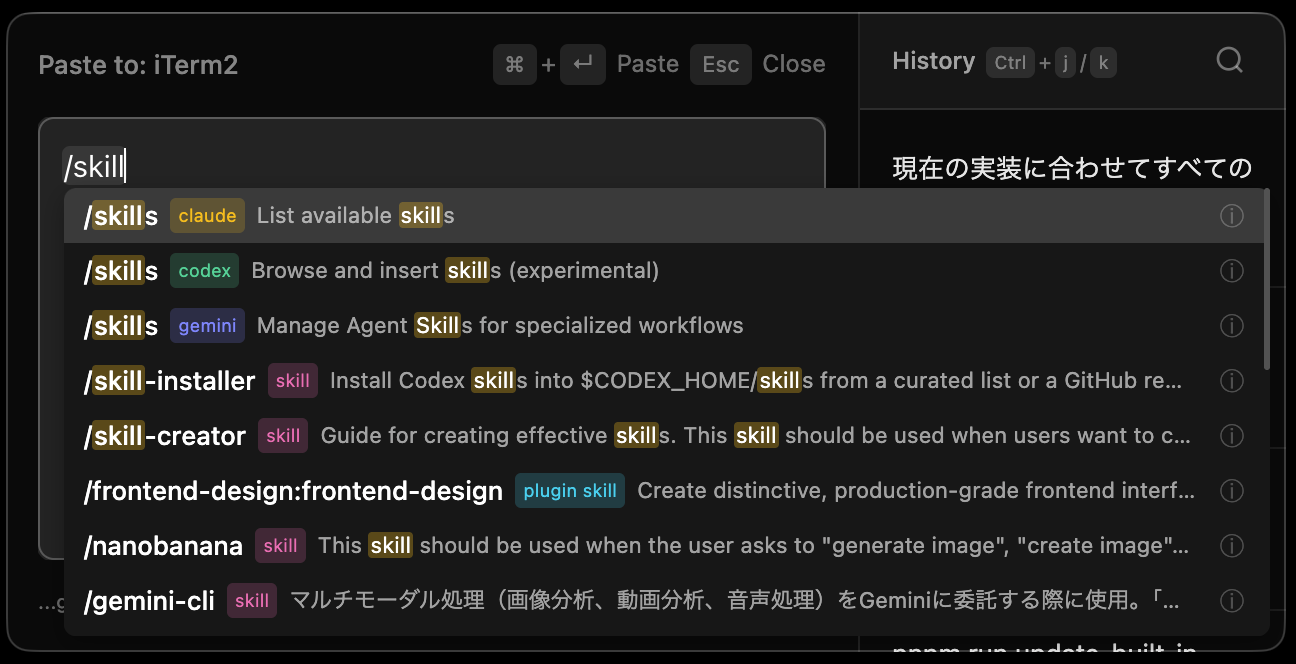Screen dimensions: 1296x664
Task: Click the Command key shortcut badge
Action: [x=515, y=65]
